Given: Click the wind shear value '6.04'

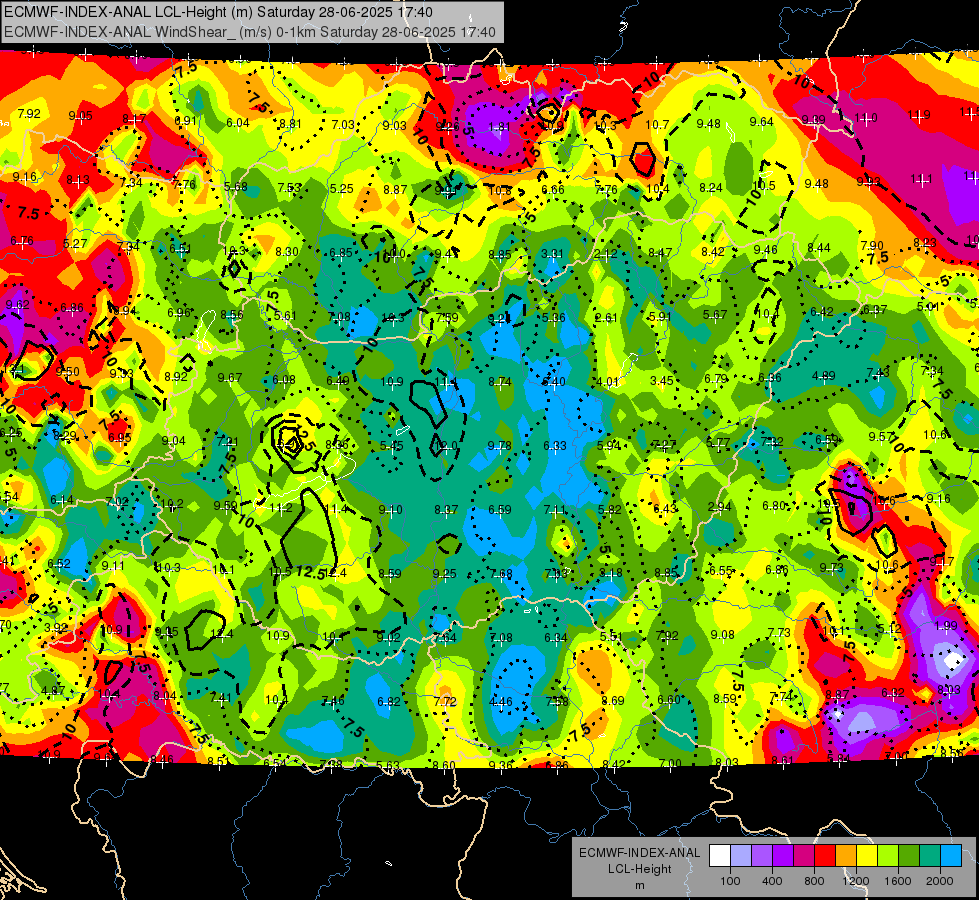Looking at the screenshot, I should pos(238,123).
